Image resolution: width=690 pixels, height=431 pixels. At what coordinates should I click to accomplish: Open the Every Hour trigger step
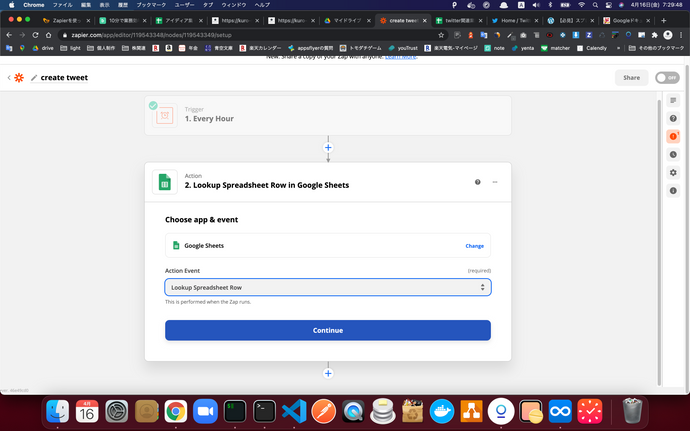tap(328, 115)
